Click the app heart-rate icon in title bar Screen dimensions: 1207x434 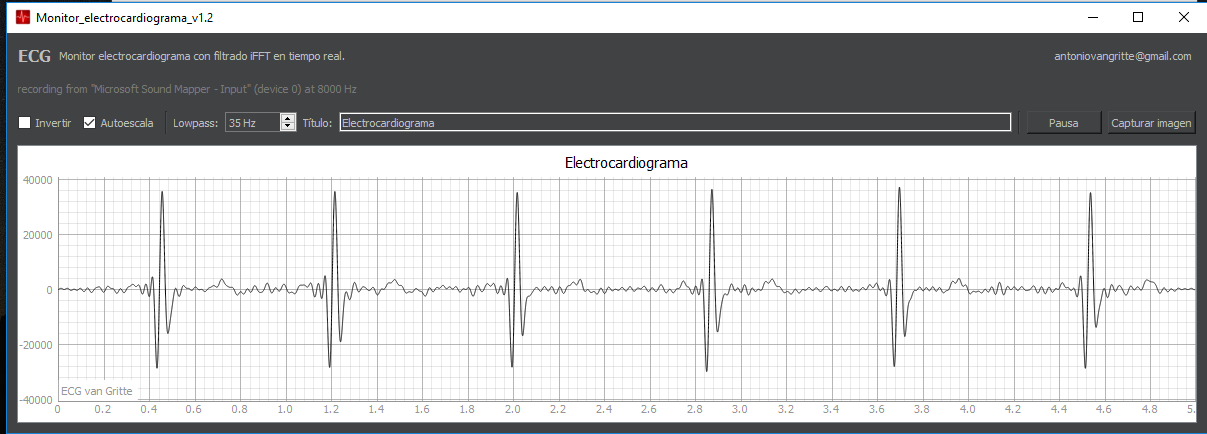pyautogui.click(x=22, y=17)
